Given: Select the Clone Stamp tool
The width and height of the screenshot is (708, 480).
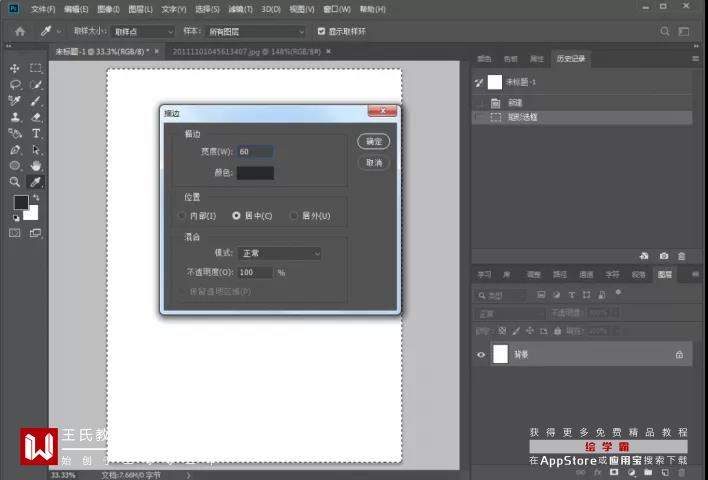Looking at the screenshot, I should 14,117.
